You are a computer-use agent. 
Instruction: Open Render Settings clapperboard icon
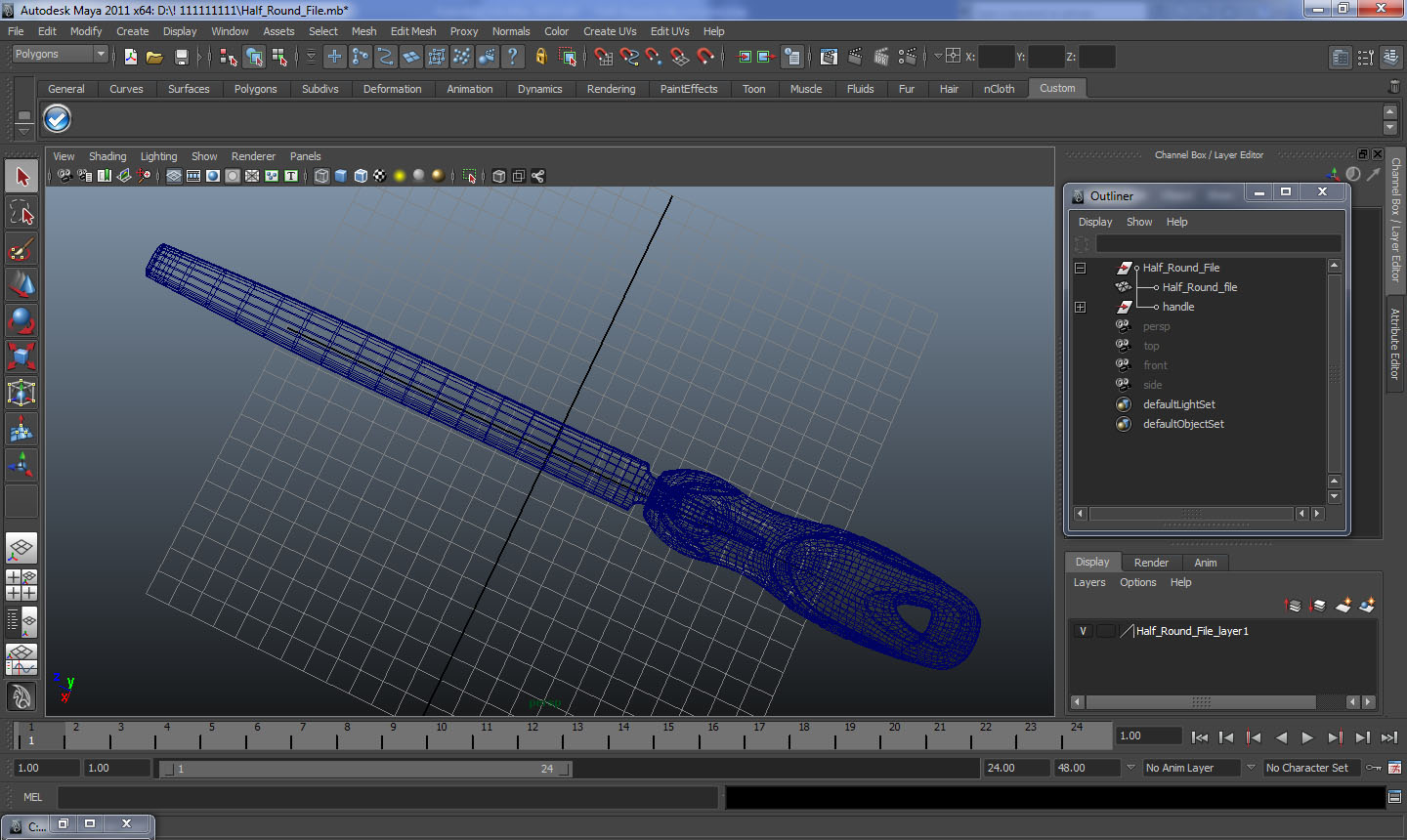click(x=907, y=57)
